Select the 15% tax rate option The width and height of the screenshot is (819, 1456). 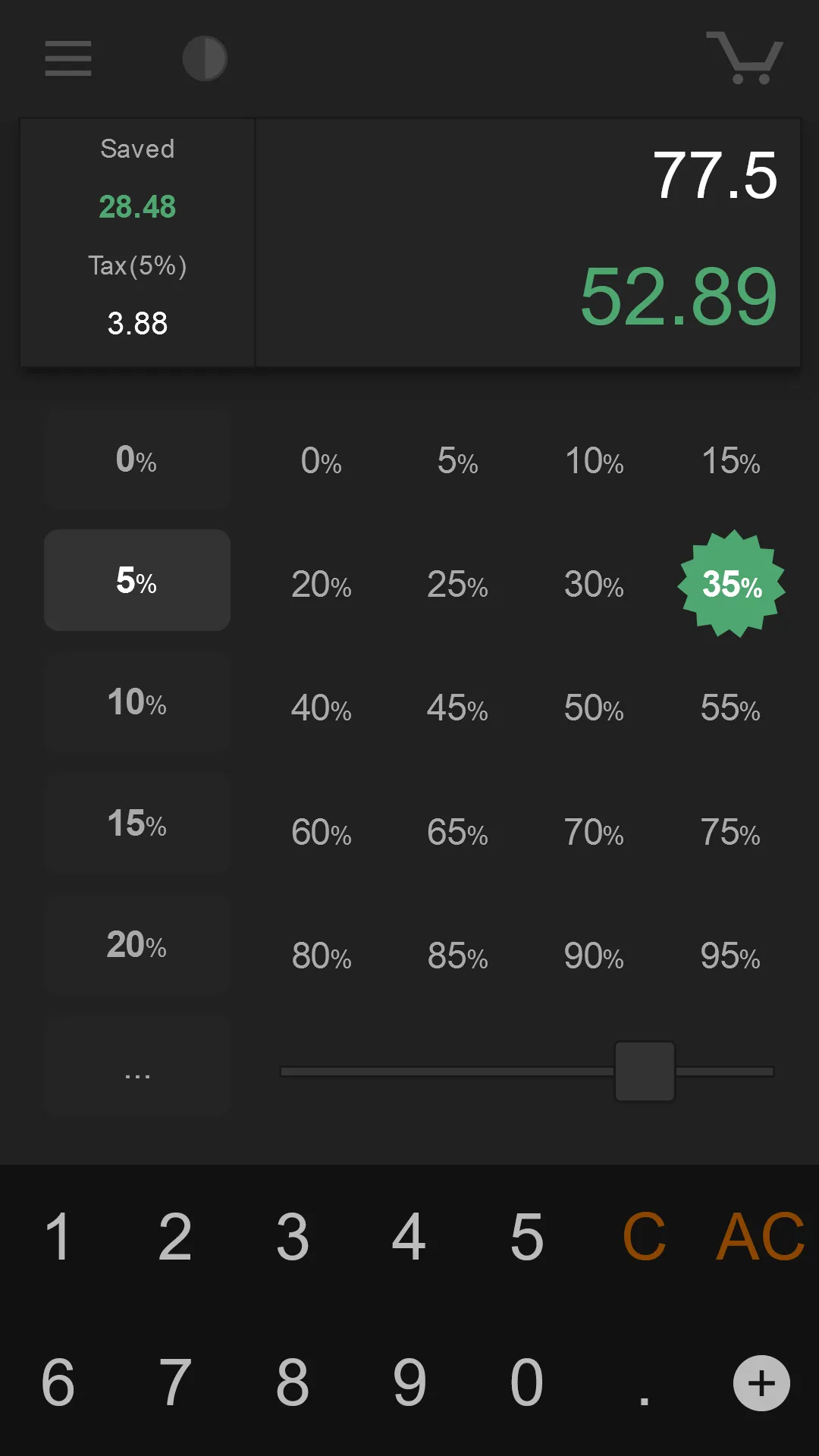[x=137, y=823]
